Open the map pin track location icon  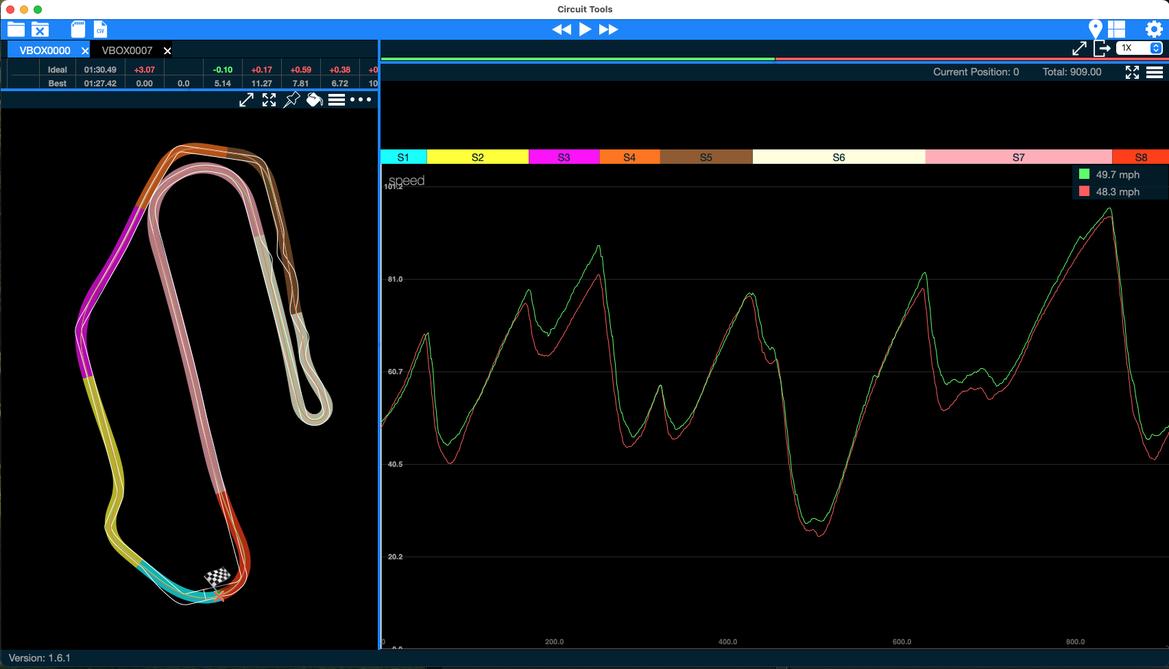[x=1095, y=29]
